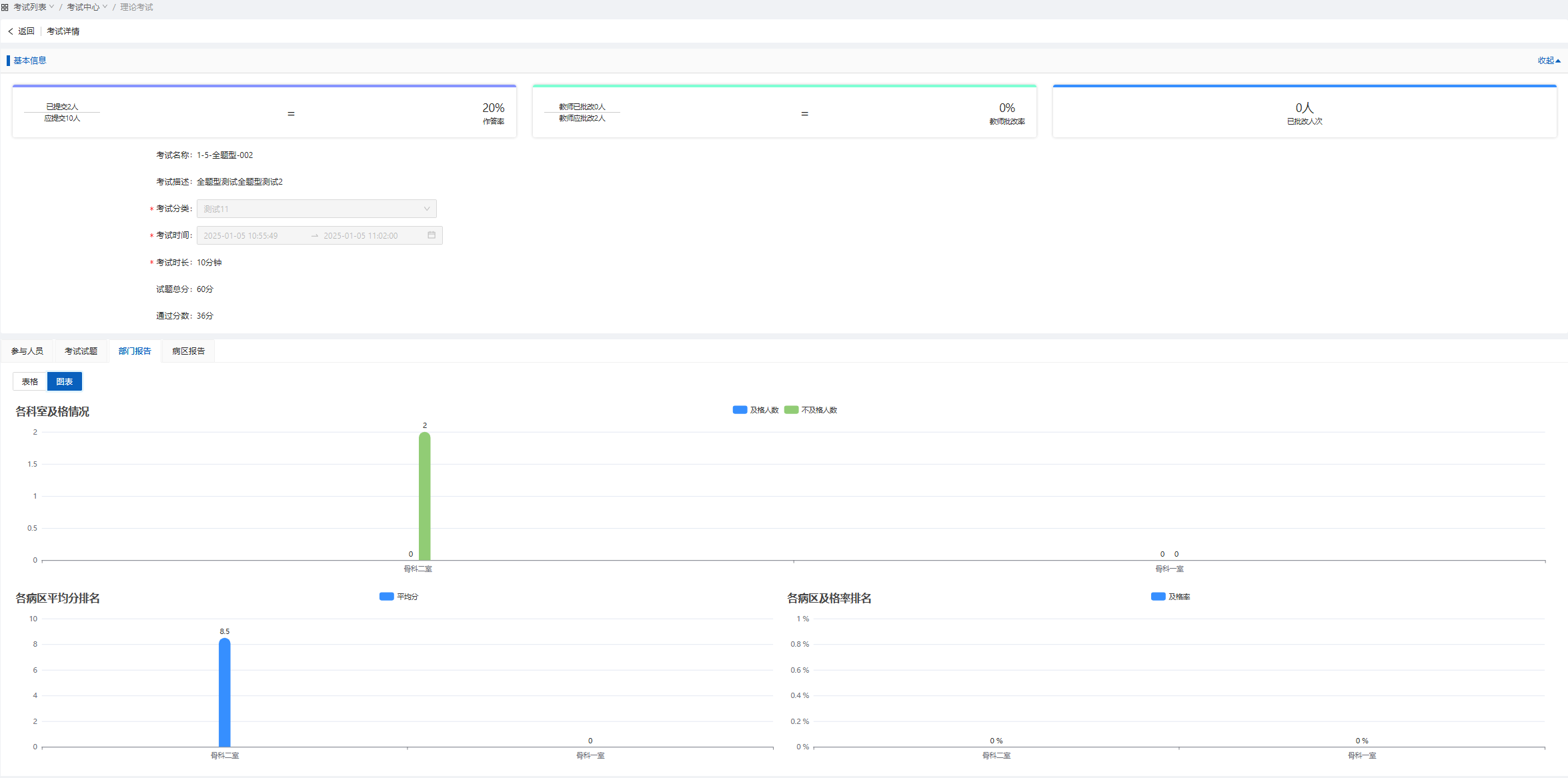Screen dimensions: 1568x778
Task: Click the blue 8.5 average score bar
Action: pyautogui.click(x=225, y=693)
